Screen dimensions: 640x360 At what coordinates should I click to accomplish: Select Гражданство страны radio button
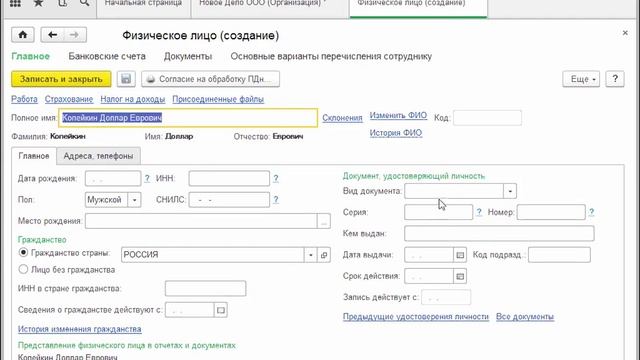[23, 253]
